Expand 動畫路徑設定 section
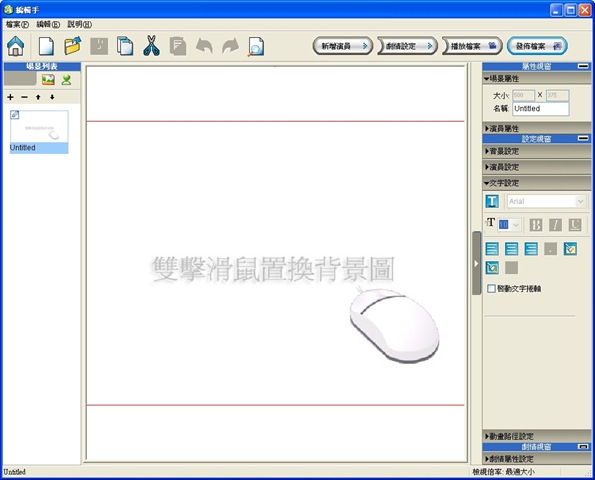 click(537, 436)
